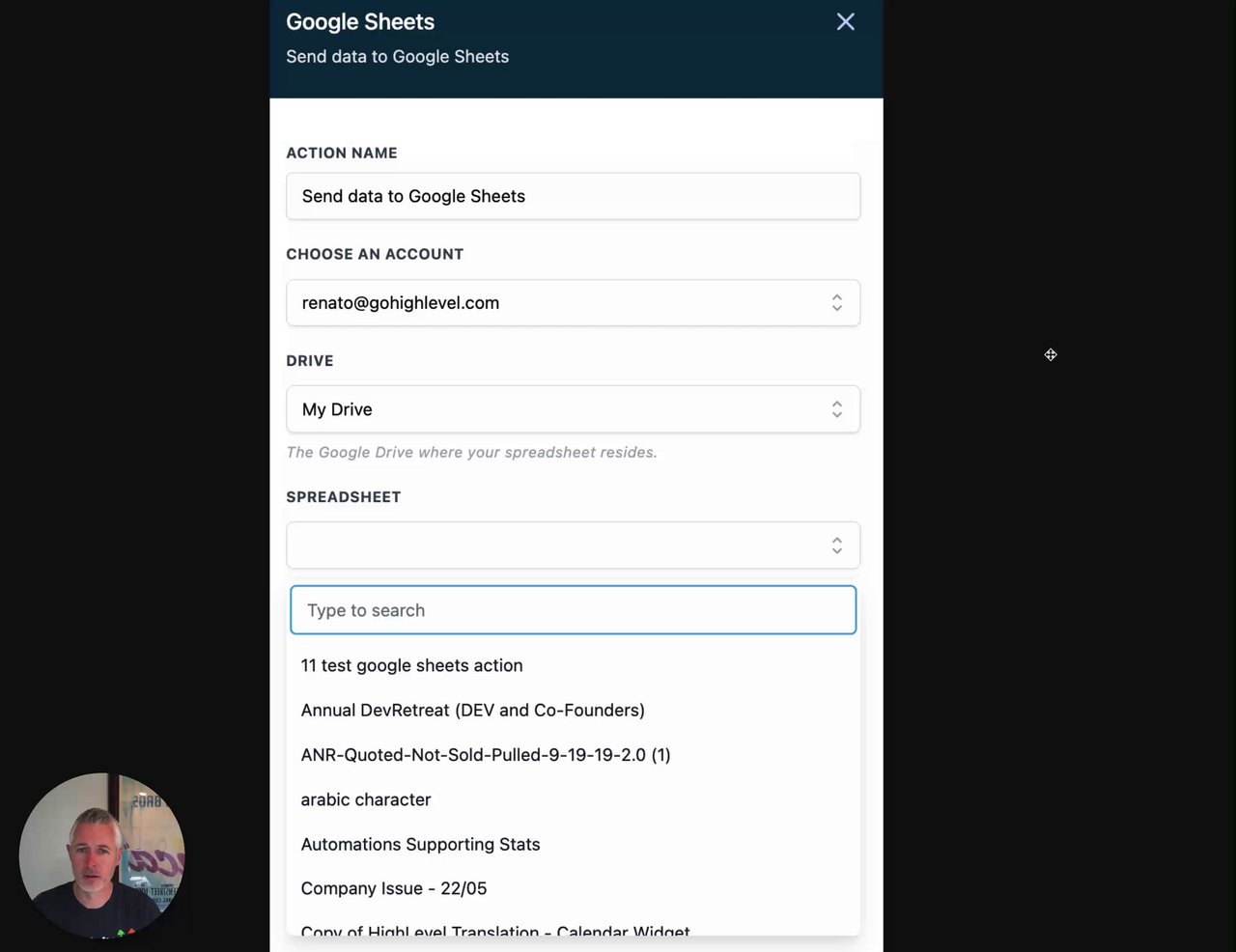Choose 'ANR-Quoted-Not-Sold-Pulled-9-19-19-2.0 (1)' spreadsheet
This screenshot has height=952, width=1236.
(573, 755)
